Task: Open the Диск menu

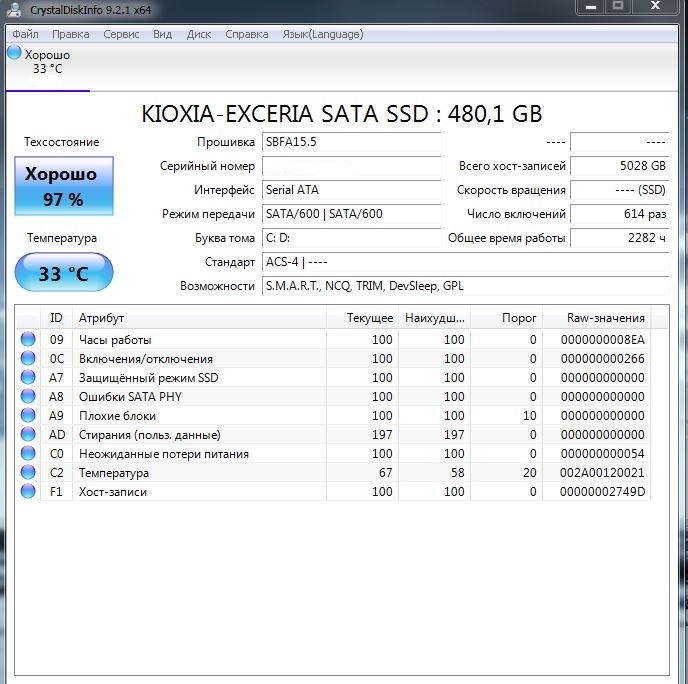Action: 199,34
